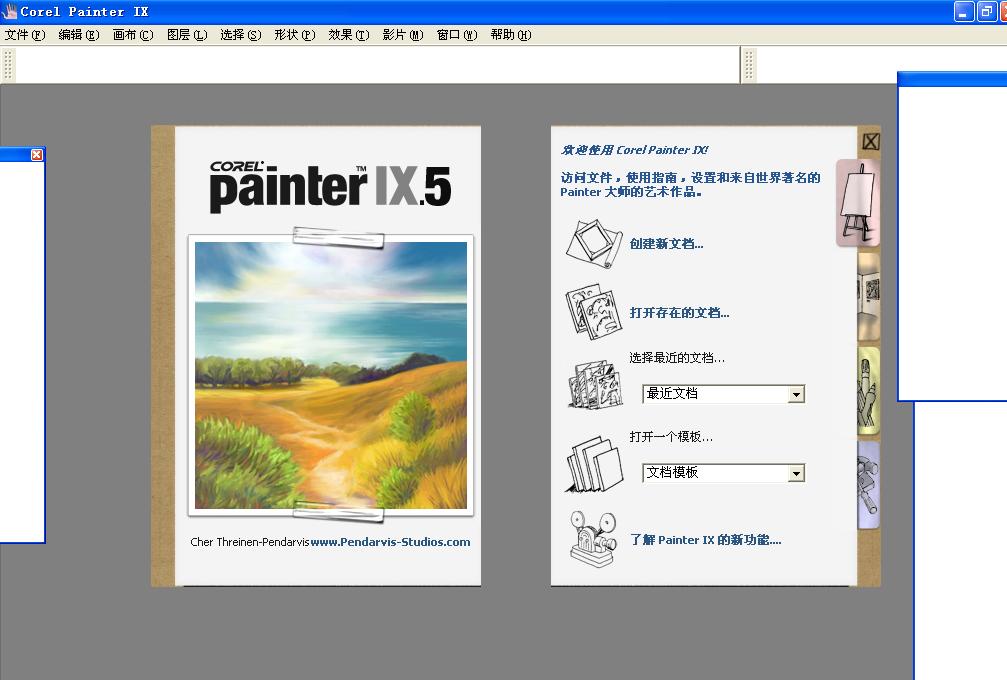Image resolution: width=1007 pixels, height=680 pixels.
Task: Open the 文件(F) menu
Action: click(x=25, y=35)
